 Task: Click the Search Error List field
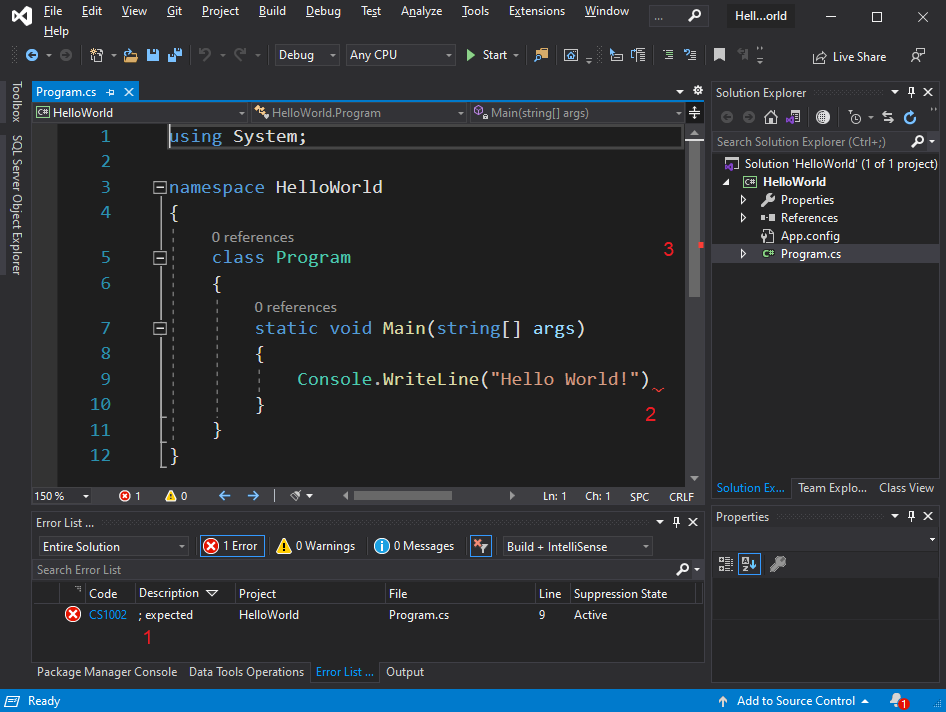pos(350,570)
